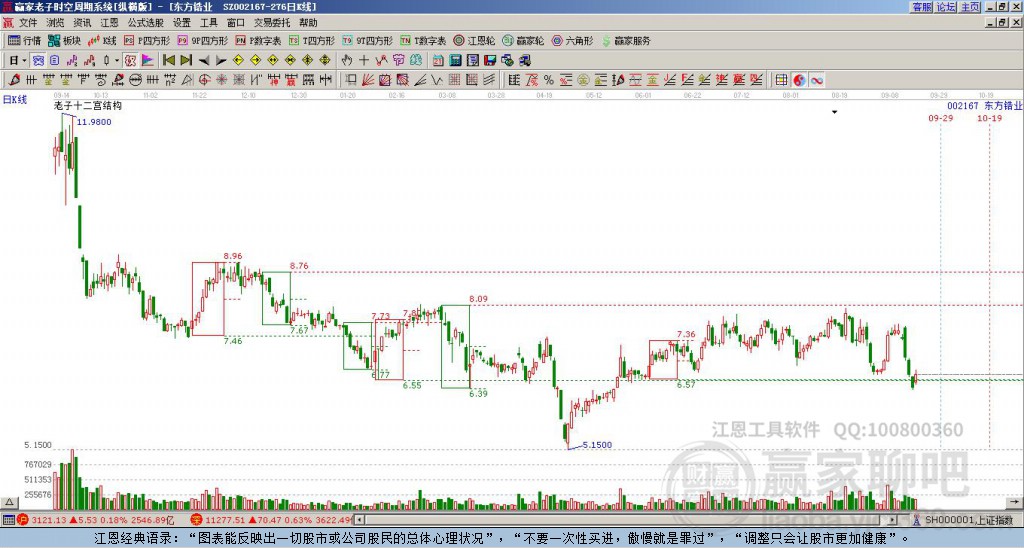The width and height of the screenshot is (1024, 548).
Task: Click the horizontal scrollbar right arrow
Action: [893, 520]
